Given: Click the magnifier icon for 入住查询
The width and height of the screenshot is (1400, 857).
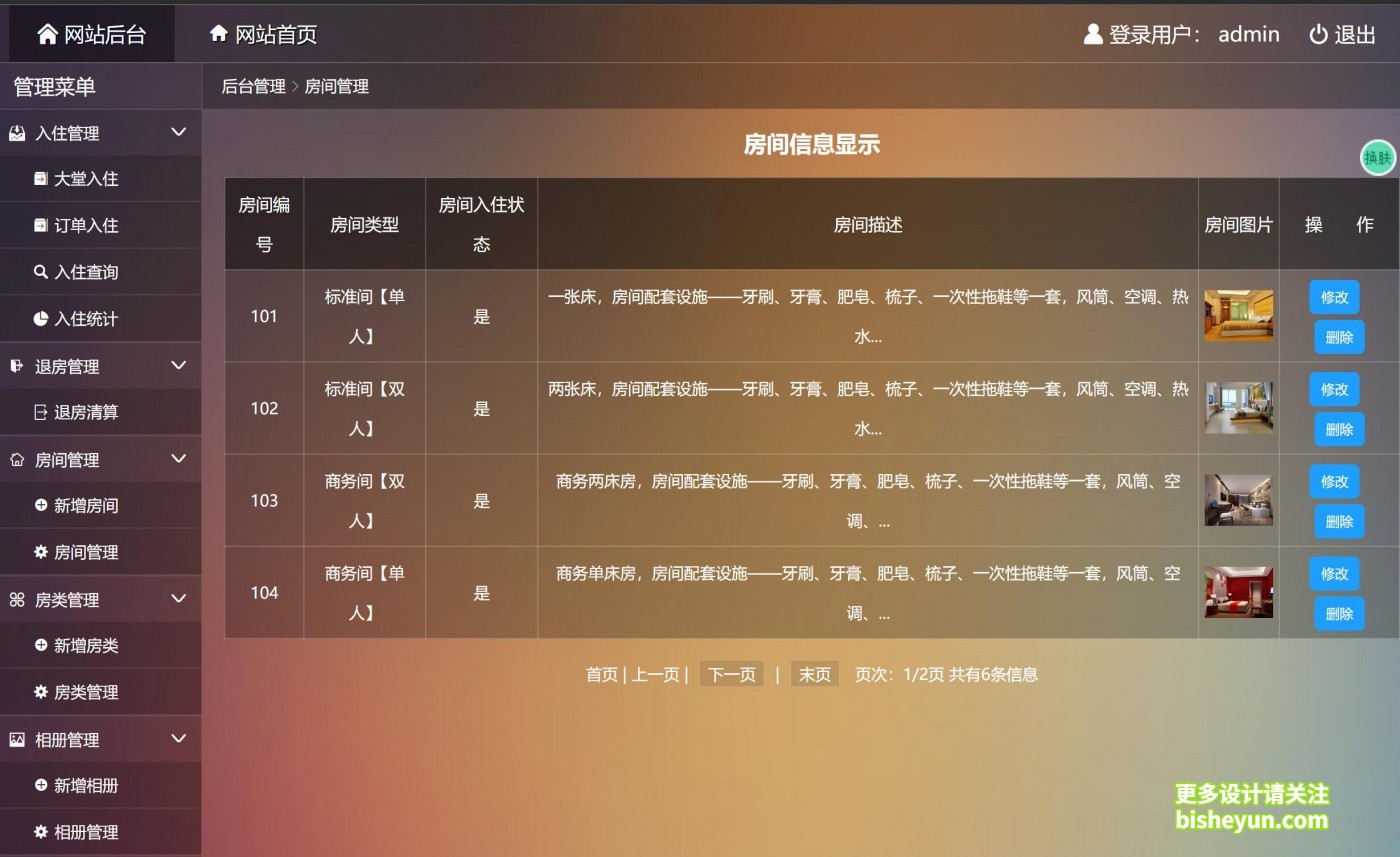Looking at the screenshot, I should click(x=41, y=272).
